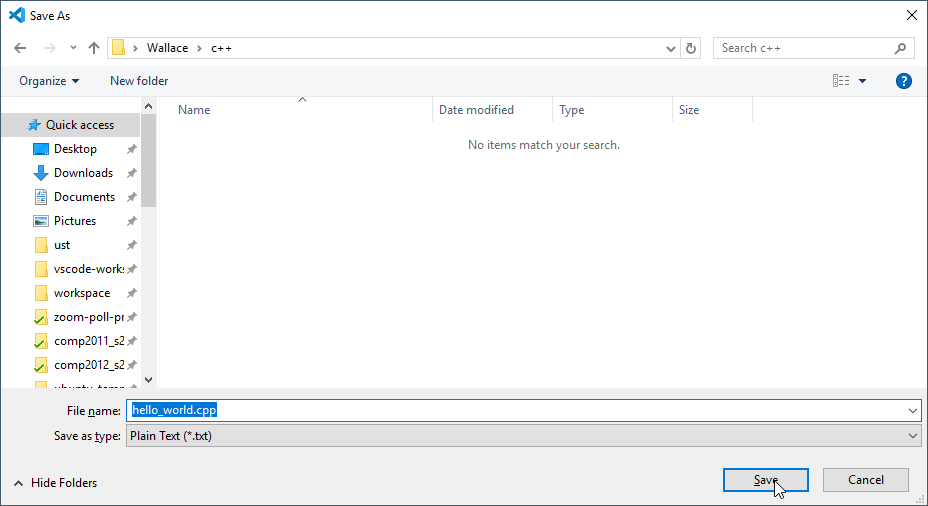Sort files by Date modified column

pyautogui.click(x=476, y=110)
